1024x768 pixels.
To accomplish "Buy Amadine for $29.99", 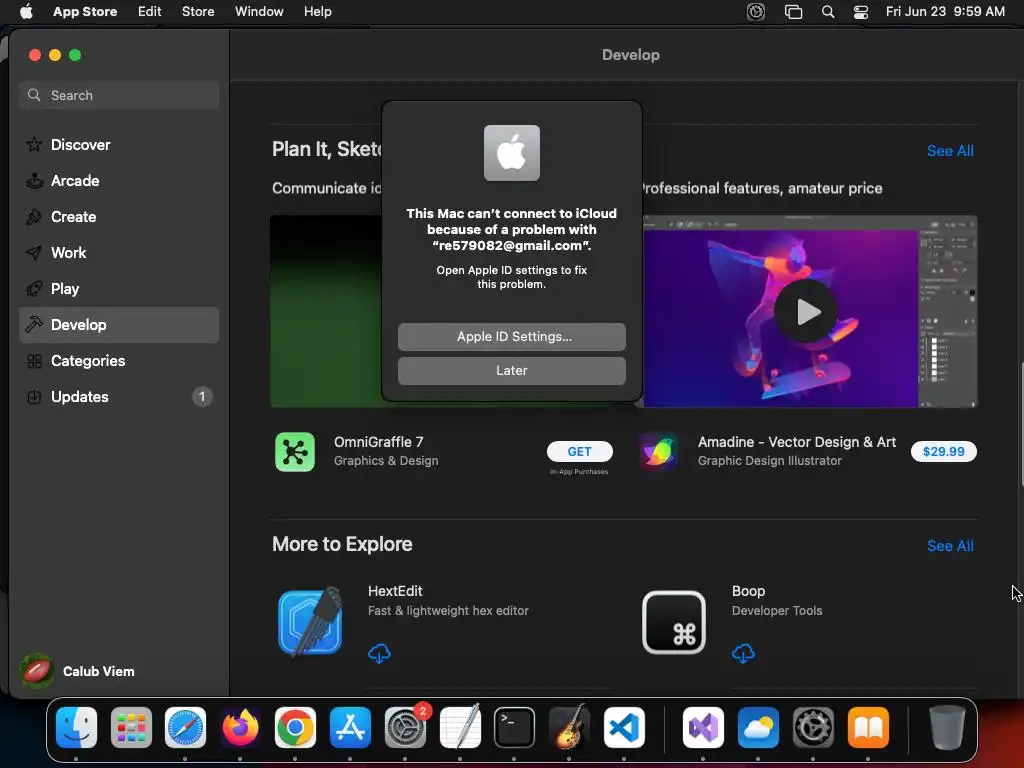I will 943,451.
